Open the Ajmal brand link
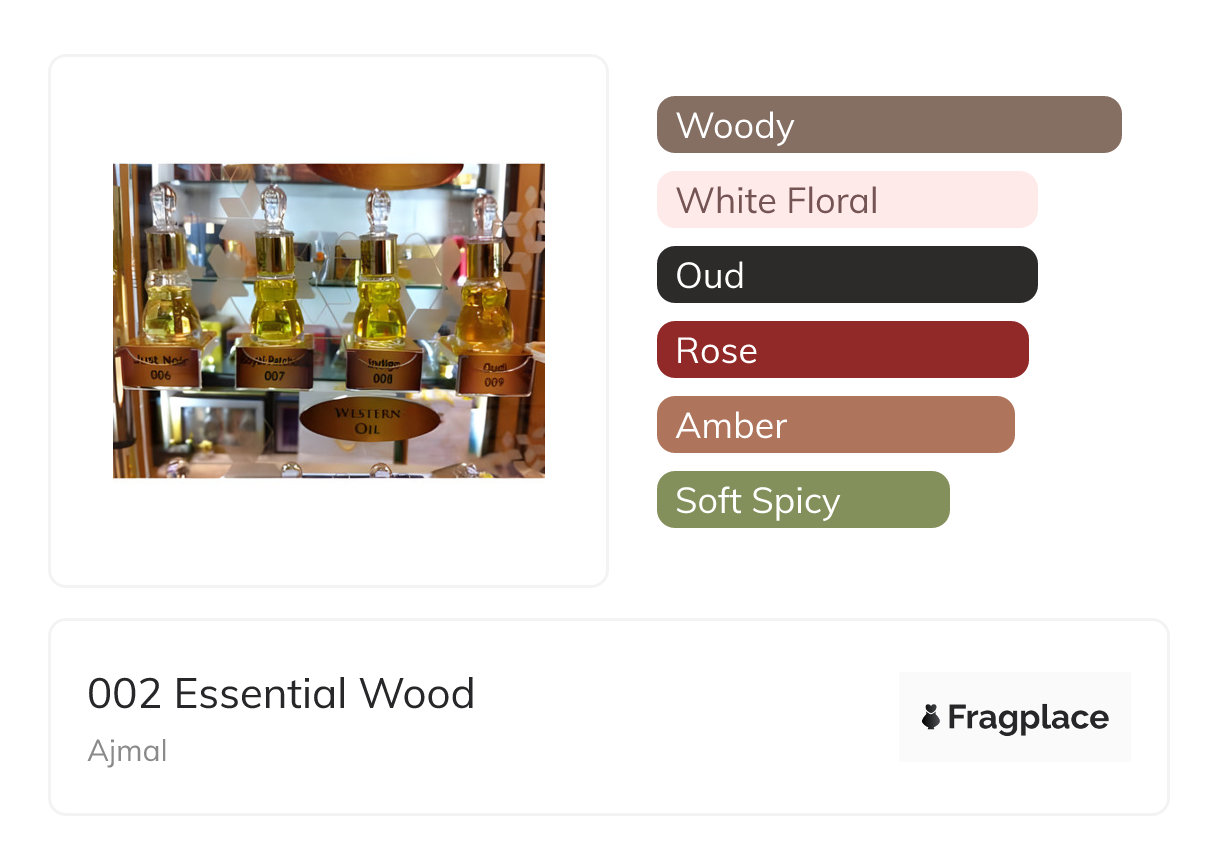 coord(127,751)
